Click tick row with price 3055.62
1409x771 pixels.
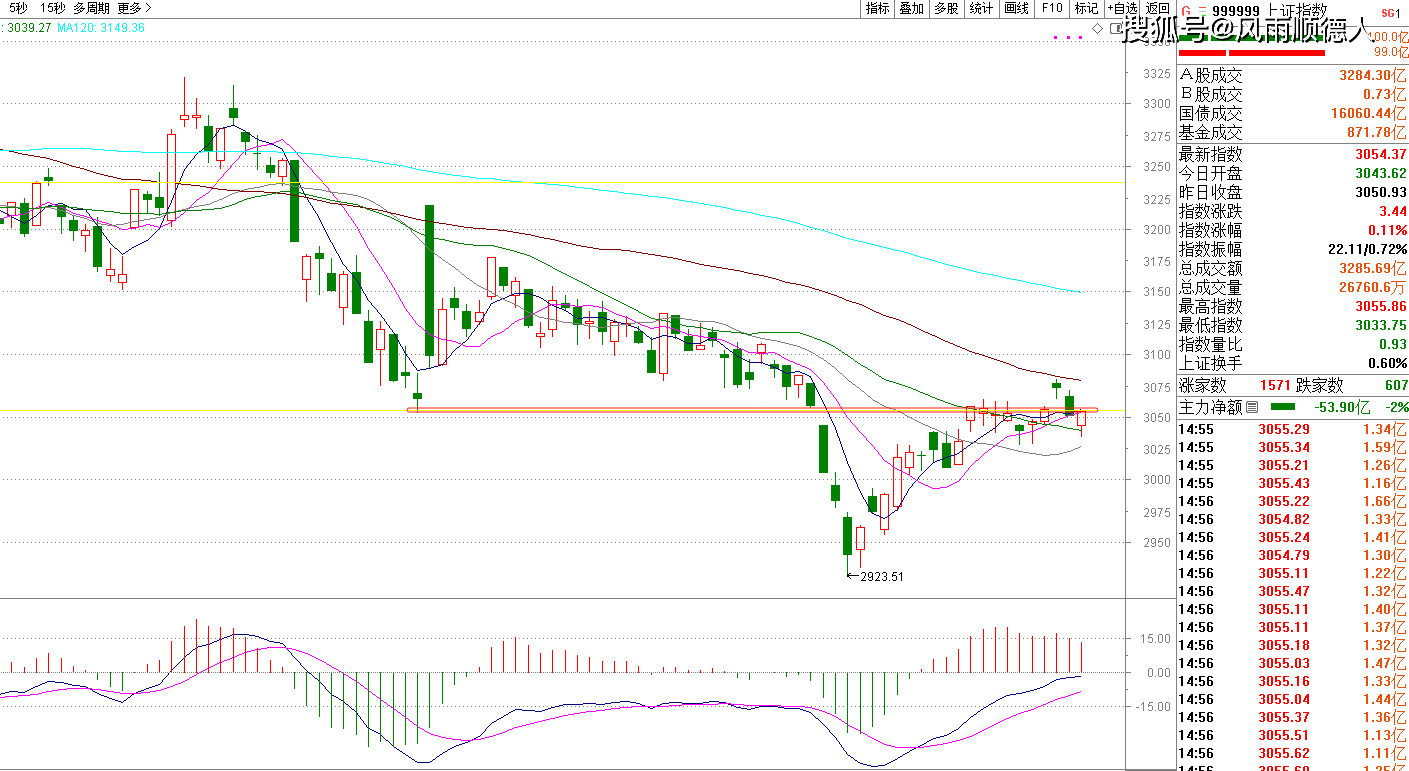pos(1293,753)
